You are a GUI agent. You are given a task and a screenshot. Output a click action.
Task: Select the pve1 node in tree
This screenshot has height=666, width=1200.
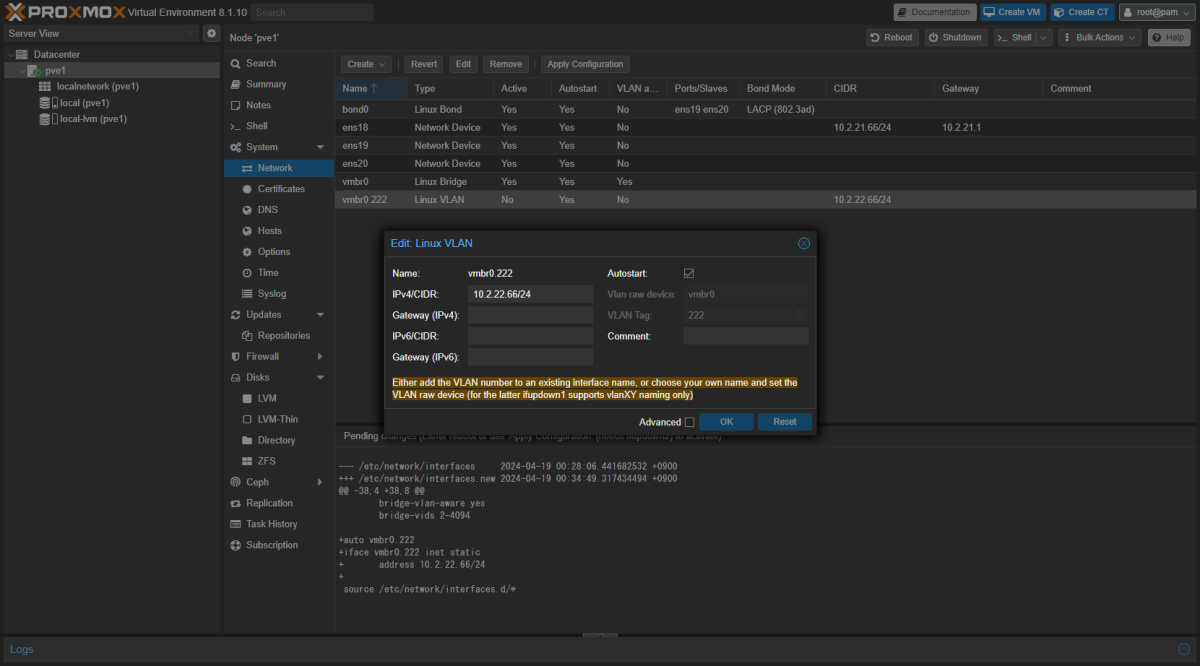click(55, 70)
